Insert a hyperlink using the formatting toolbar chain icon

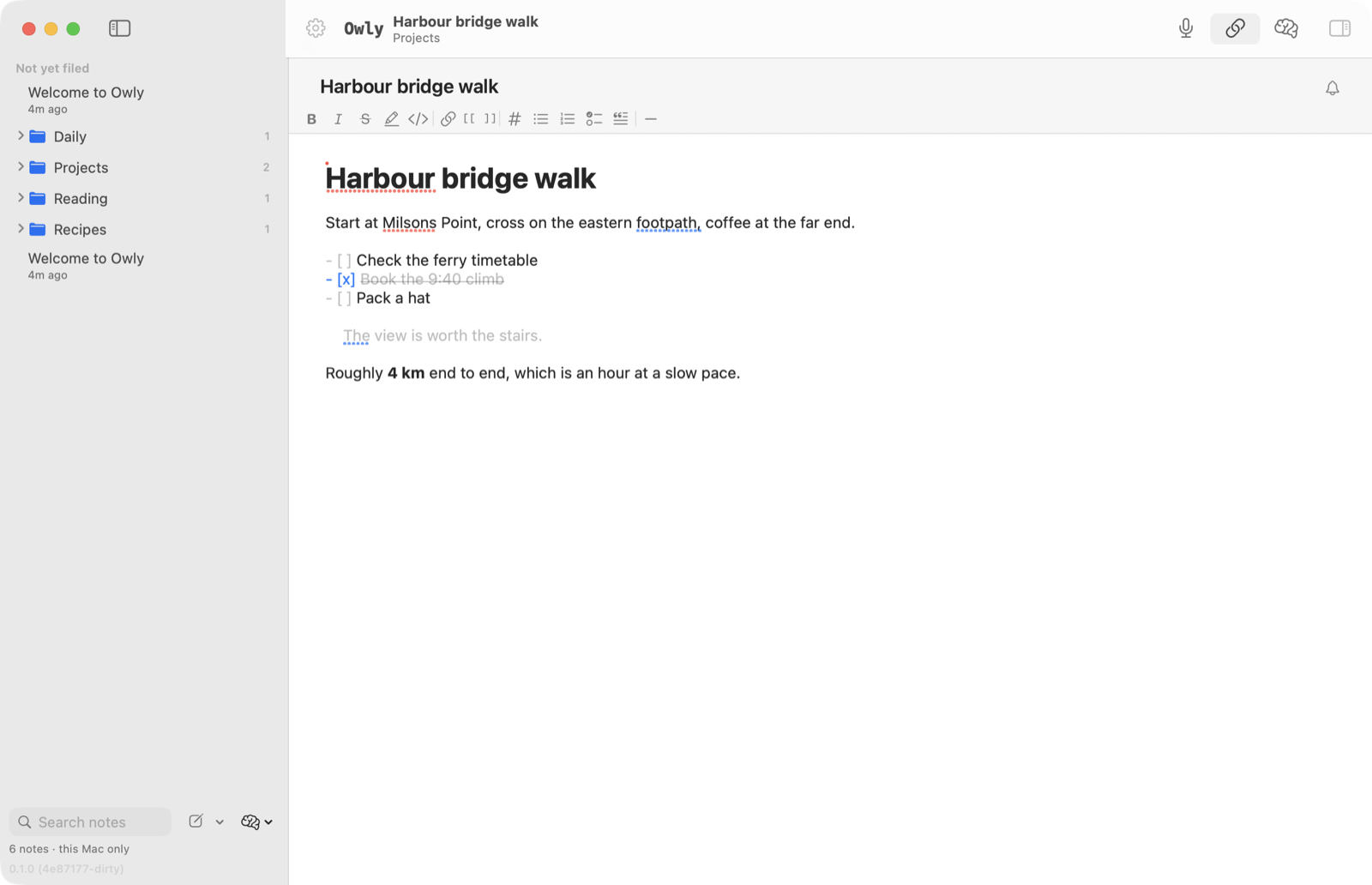tap(448, 119)
